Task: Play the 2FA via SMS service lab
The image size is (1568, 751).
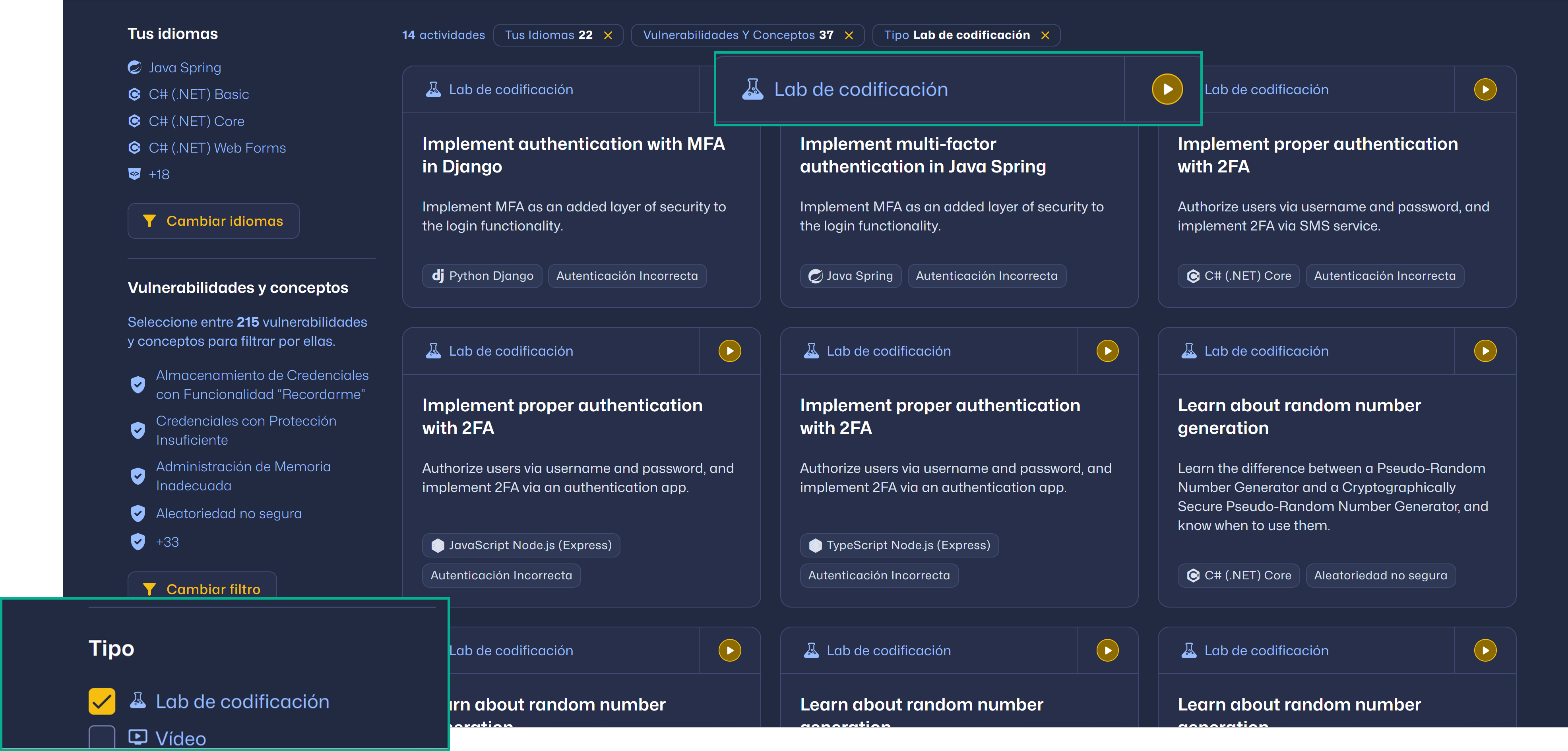Action: pyautogui.click(x=1485, y=89)
